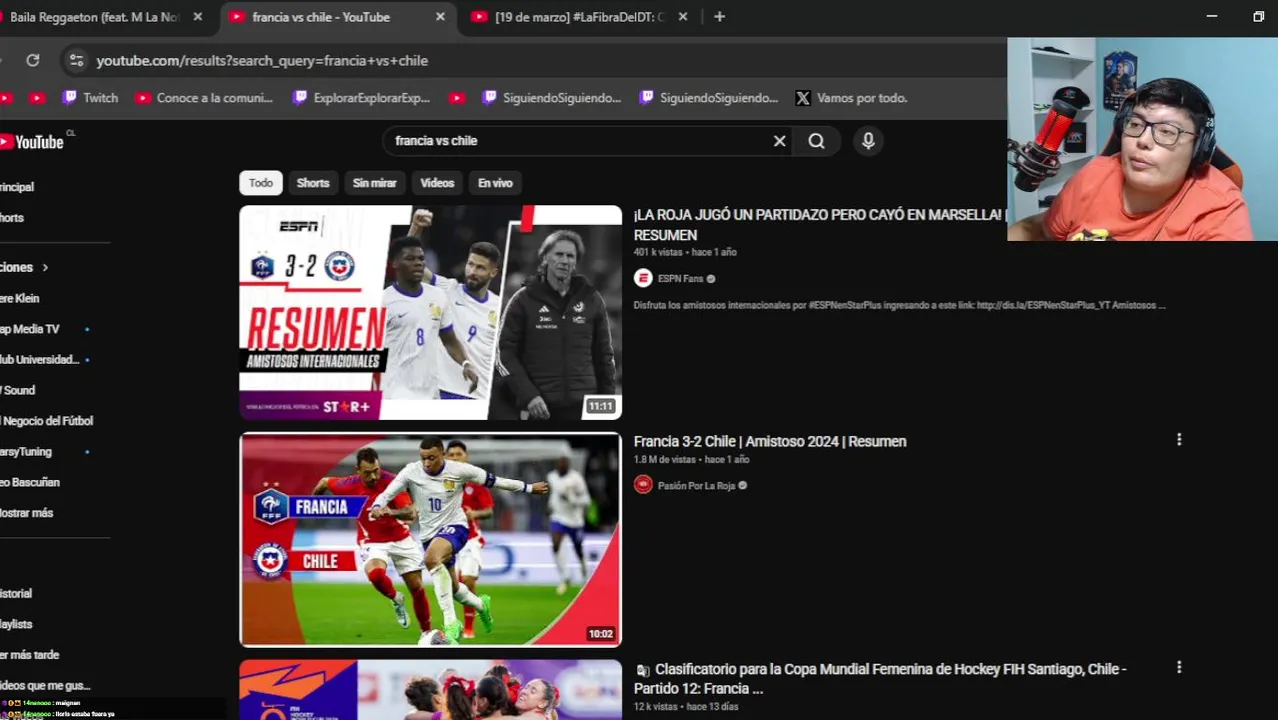
Task: Open options menu for Hockey FIH video
Action: coord(1179,667)
